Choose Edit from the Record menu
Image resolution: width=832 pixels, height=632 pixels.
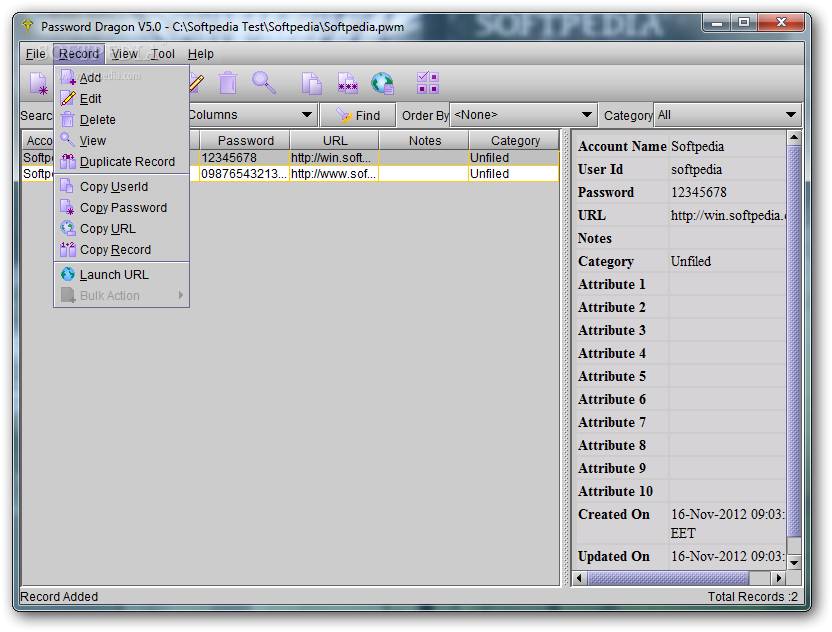pyautogui.click(x=122, y=99)
